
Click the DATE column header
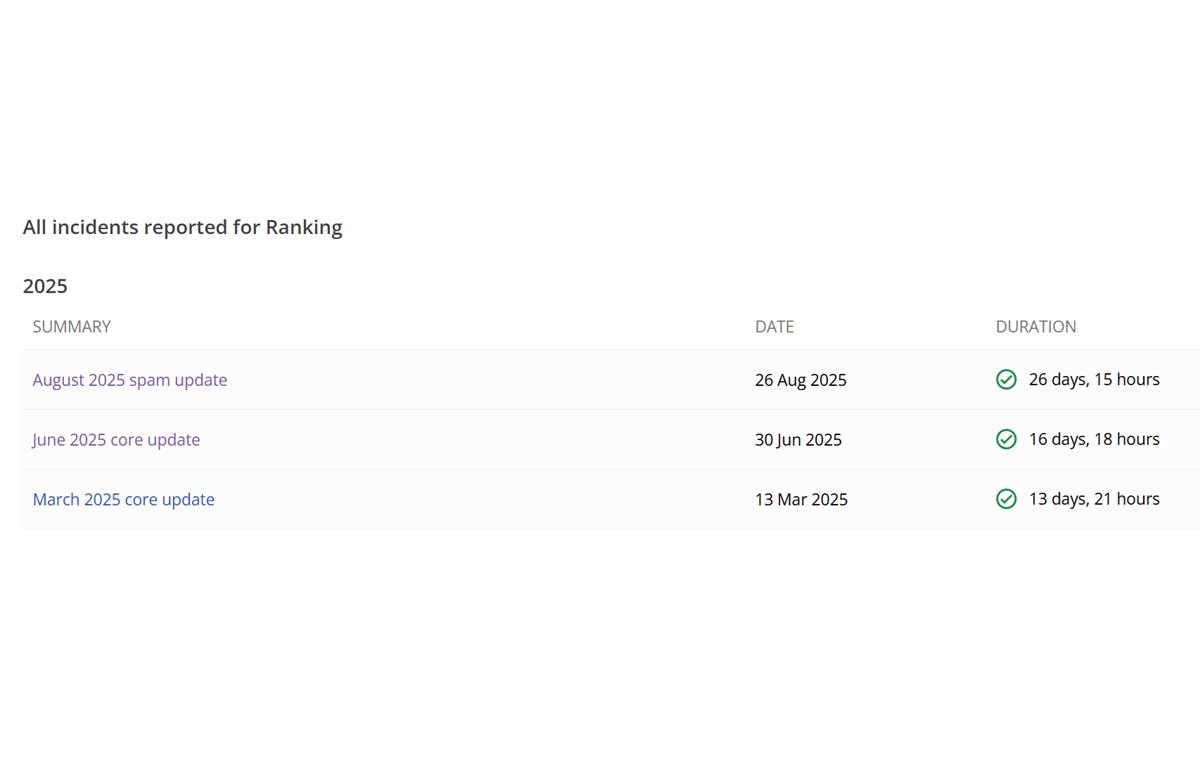pyautogui.click(x=774, y=327)
